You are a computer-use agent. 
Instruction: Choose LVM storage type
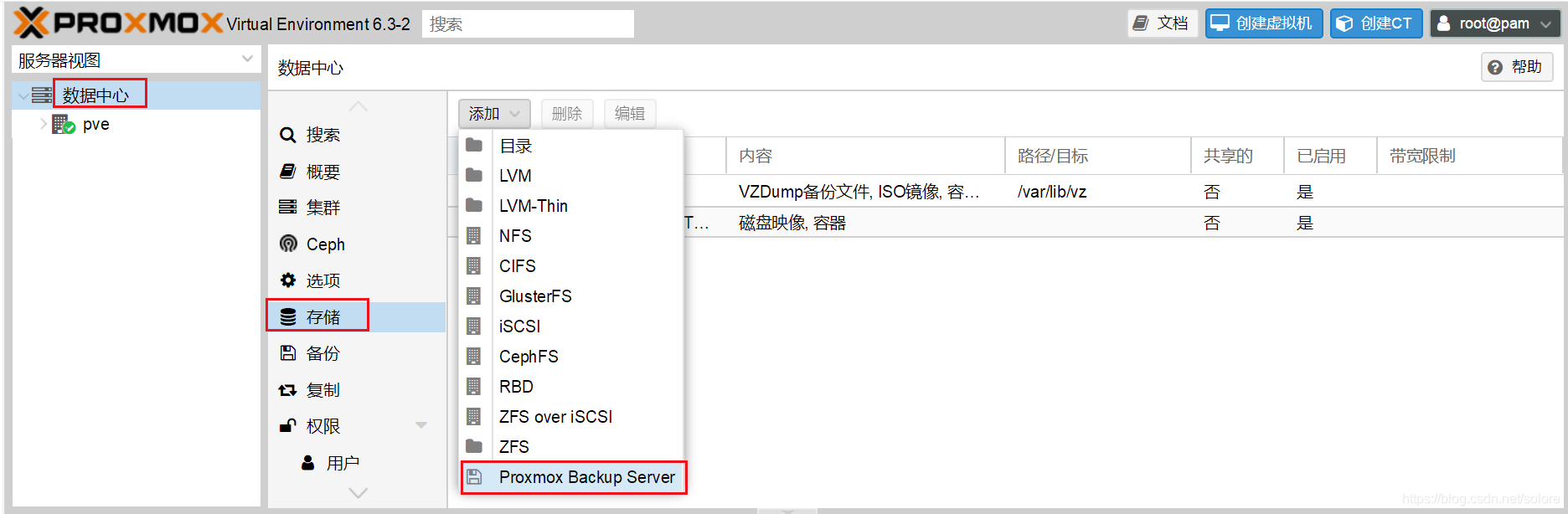pos(571,176)
